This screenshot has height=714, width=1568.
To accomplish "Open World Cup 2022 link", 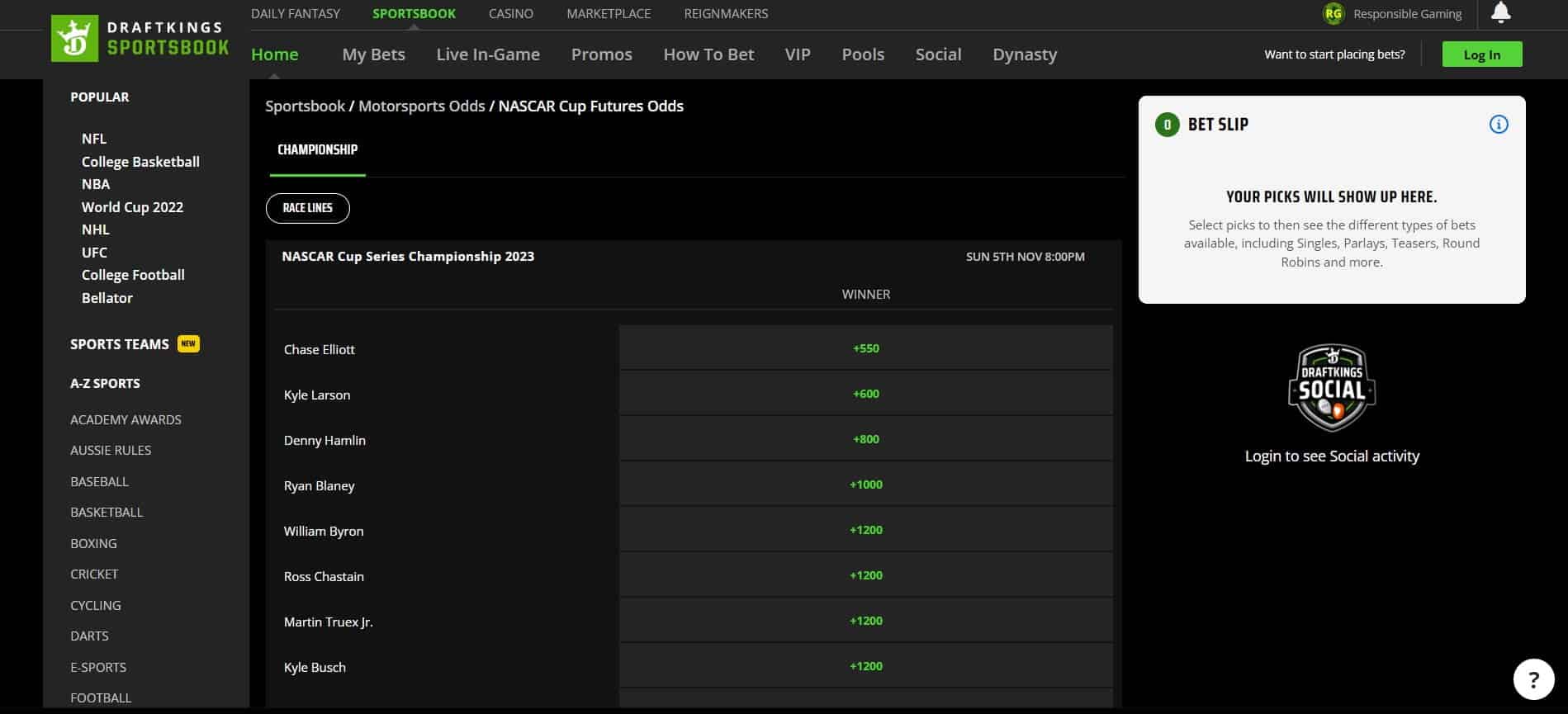I will click(132, 207).
